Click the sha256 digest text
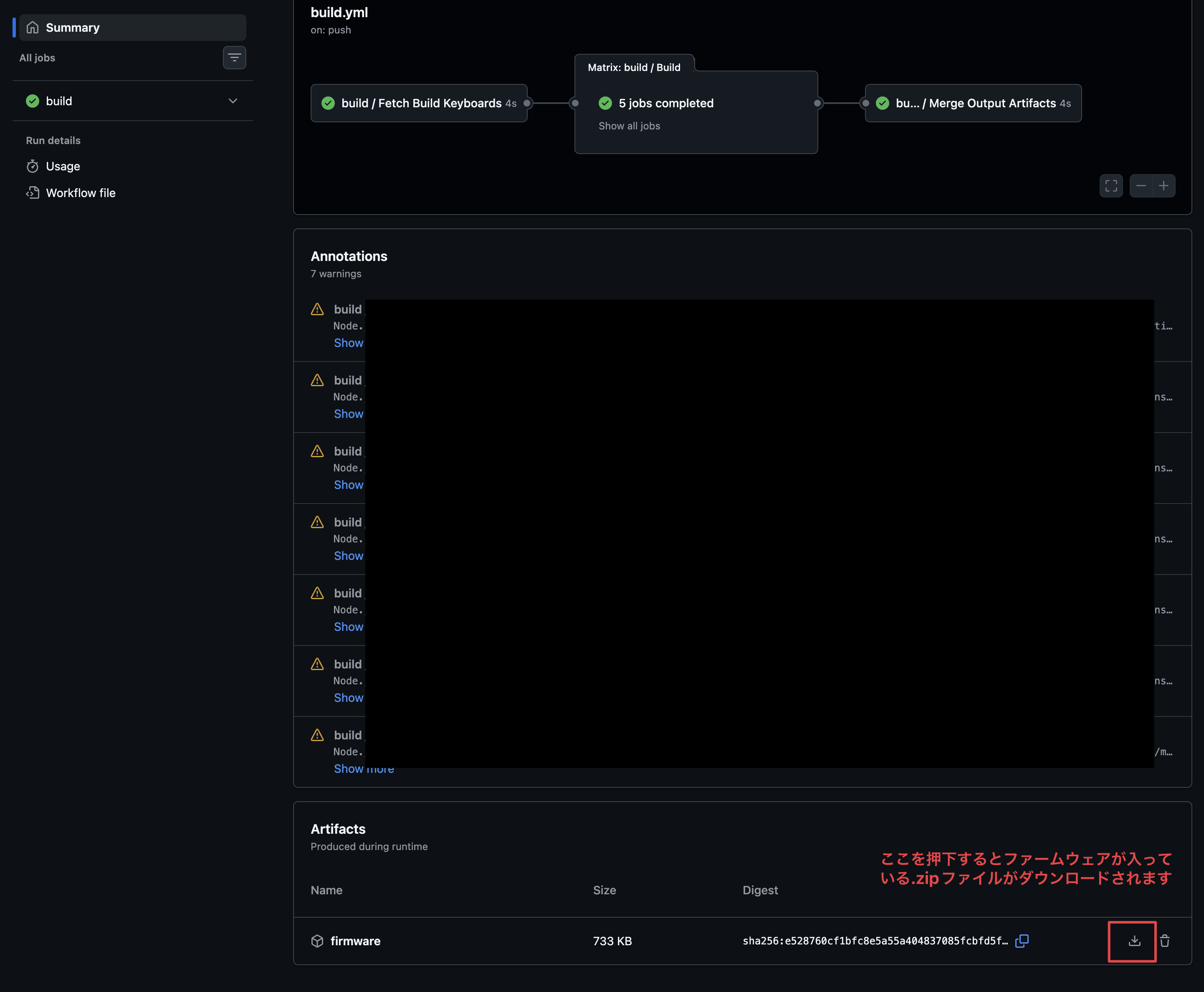1204x992 pixels. click(875, 941)
